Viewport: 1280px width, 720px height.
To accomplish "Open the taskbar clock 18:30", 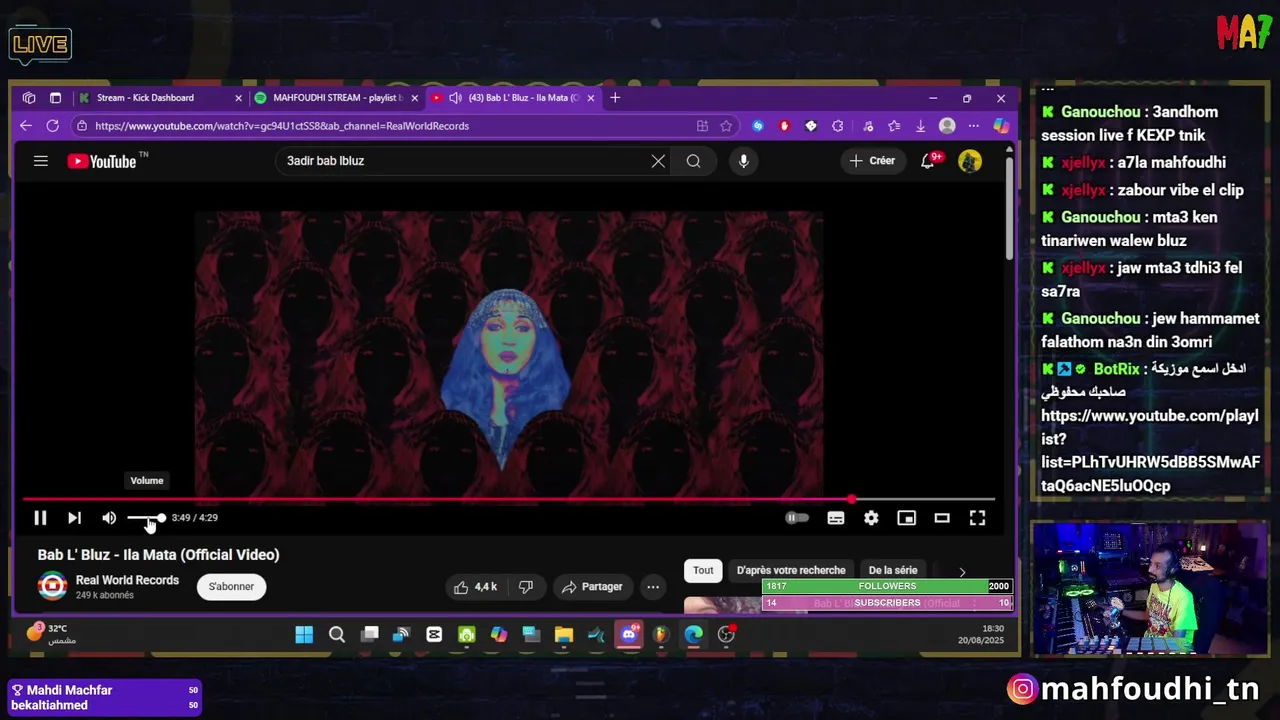I will pyautogui.click(x=981, y=634).
